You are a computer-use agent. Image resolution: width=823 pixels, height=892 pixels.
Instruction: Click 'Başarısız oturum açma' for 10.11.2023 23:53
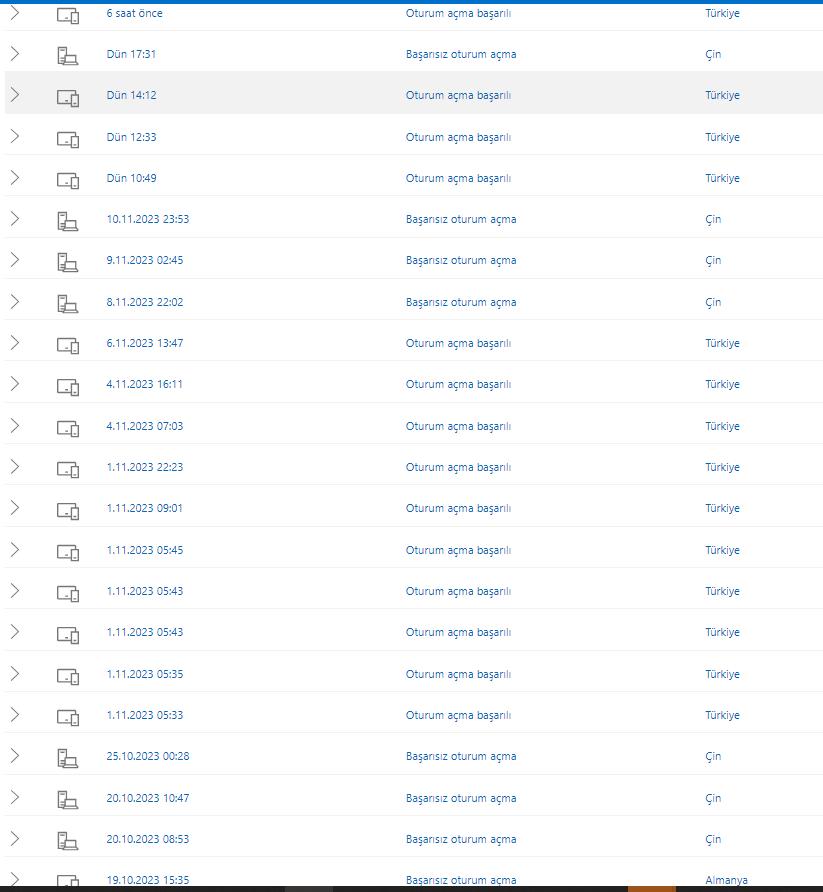coord(461,220)
